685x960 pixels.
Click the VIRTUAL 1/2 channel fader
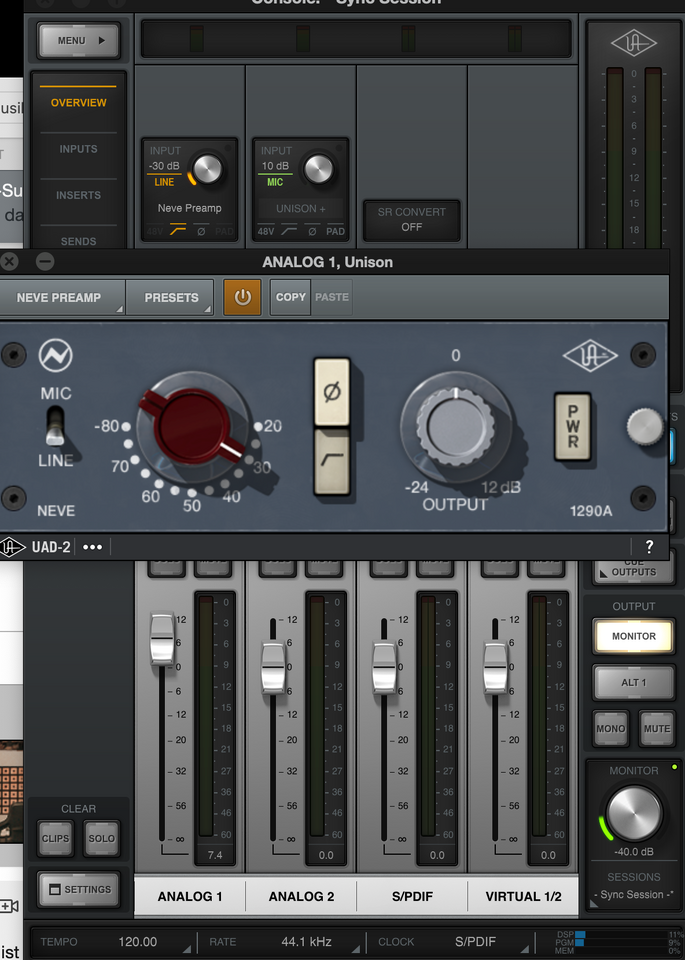[x=495, y=668]
